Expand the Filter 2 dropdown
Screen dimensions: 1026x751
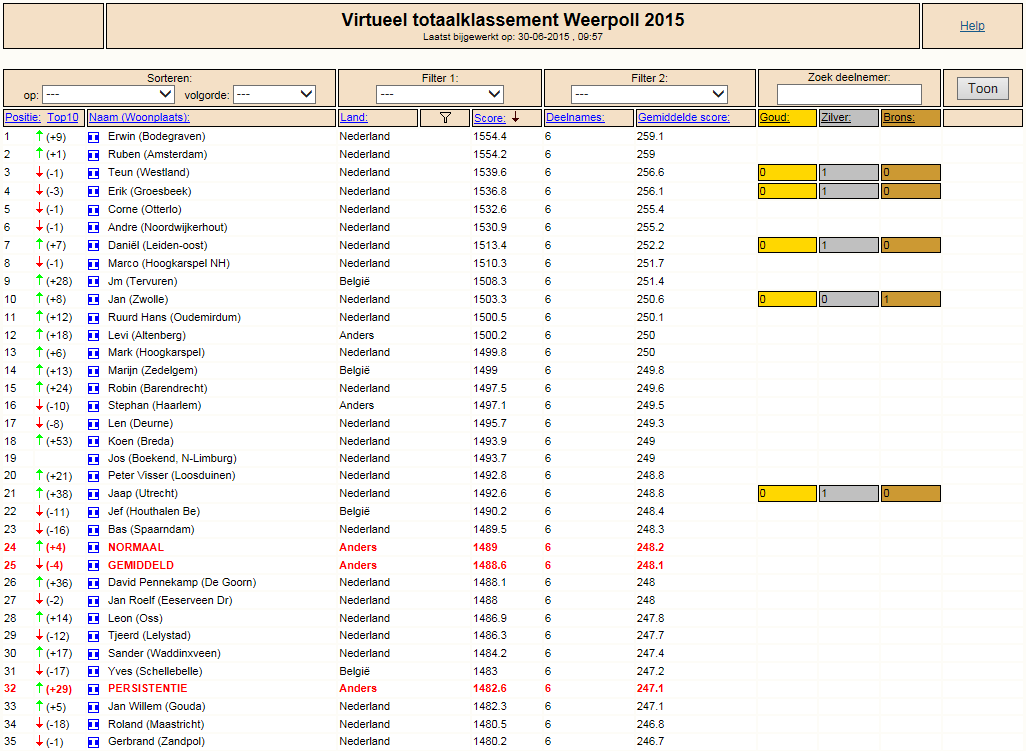pyautogui.click(x=649, y=94)
